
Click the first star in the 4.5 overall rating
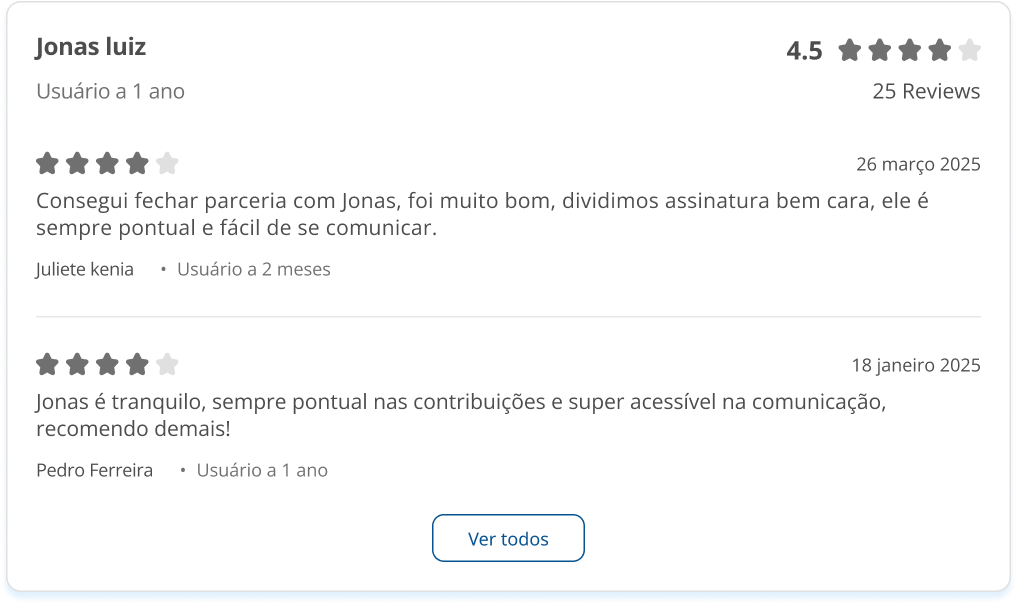coord(850,50)
